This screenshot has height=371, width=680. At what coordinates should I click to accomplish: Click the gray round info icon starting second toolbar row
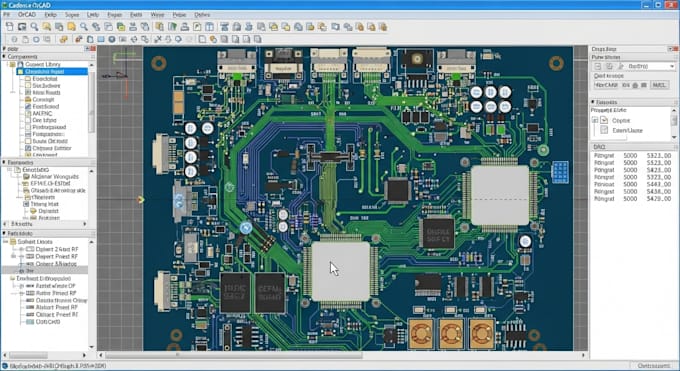pos(14,39)
